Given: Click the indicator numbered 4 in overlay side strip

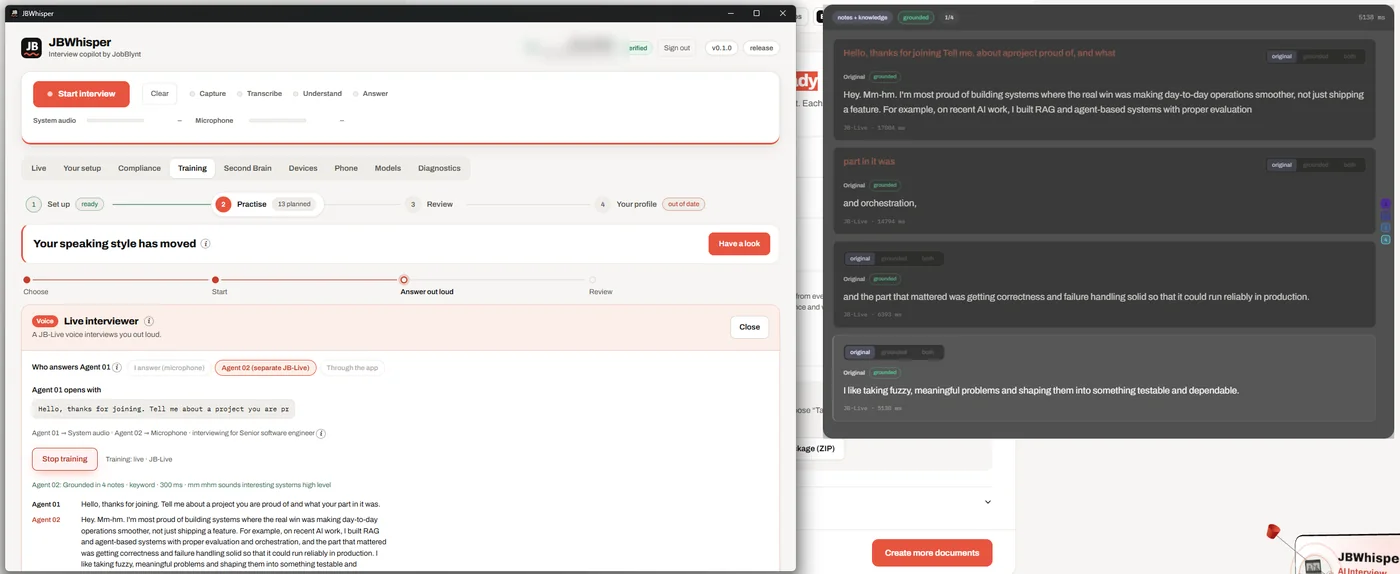Looking at the screenshot, I should (1385, 239).
